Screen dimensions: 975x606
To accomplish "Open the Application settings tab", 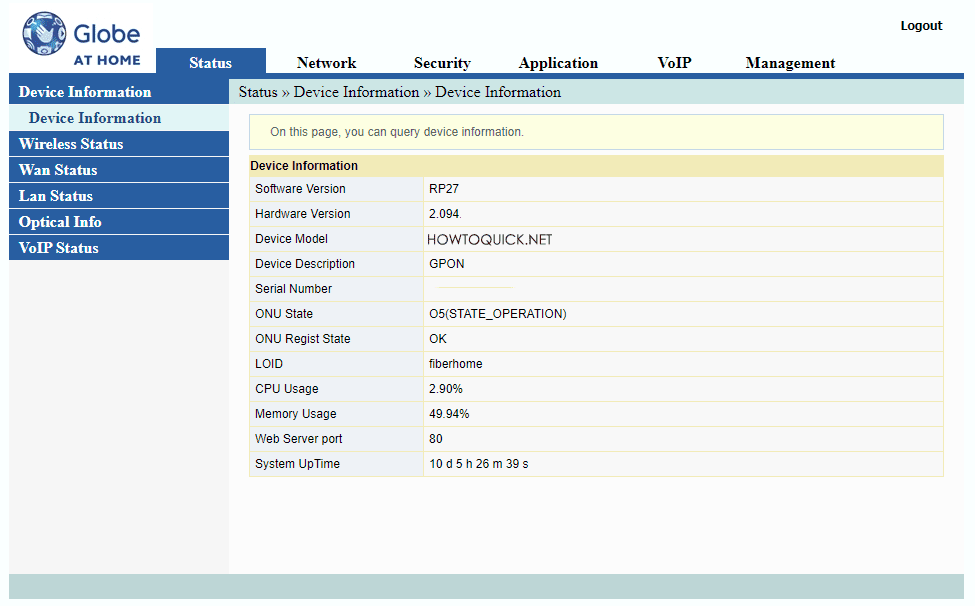I will (558, 62).
